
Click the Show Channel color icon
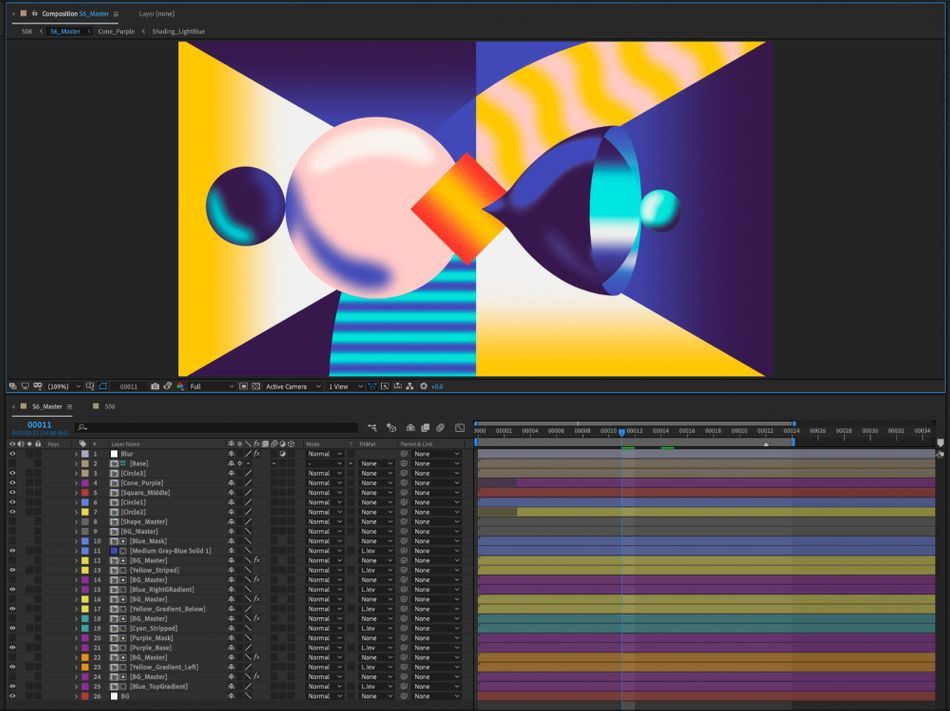tap(180, 386)
